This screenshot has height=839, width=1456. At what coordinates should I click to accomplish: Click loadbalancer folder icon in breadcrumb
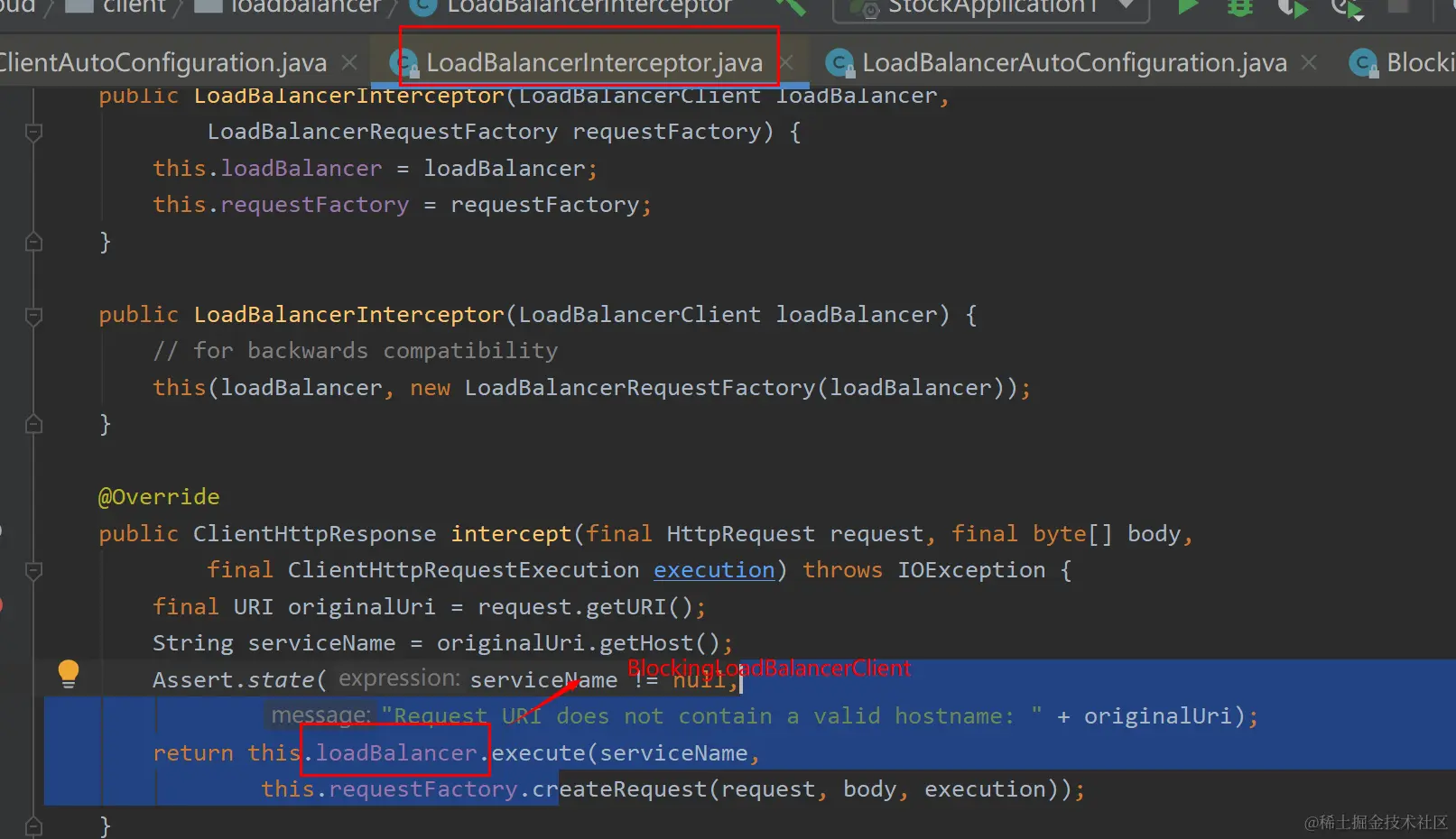(209, 5)
